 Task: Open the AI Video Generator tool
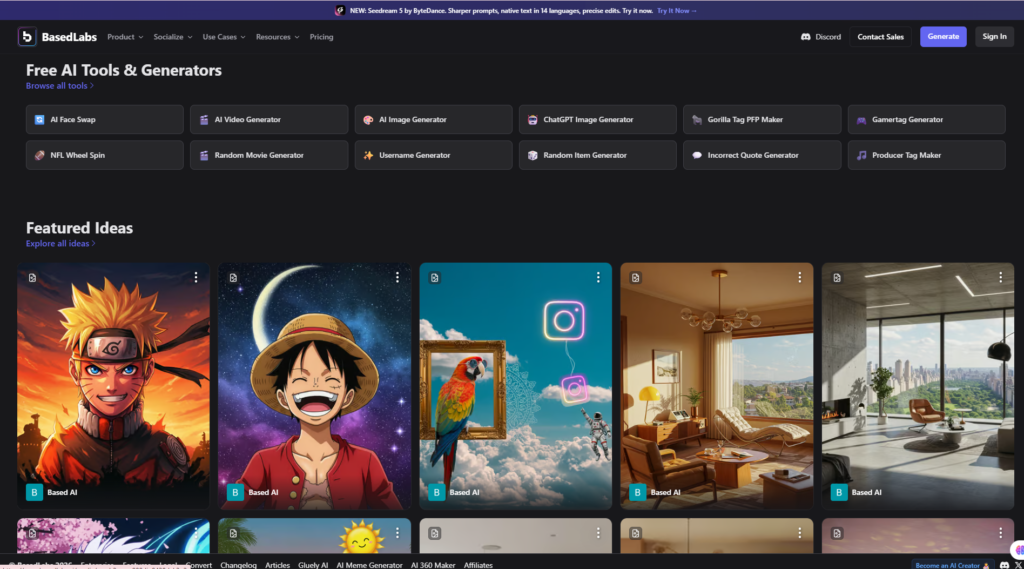click(x=269, y=120)
